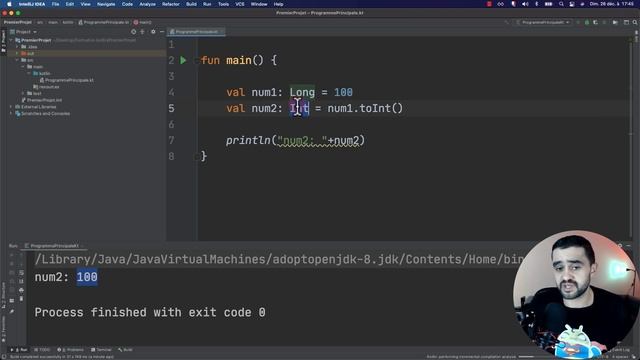This screenshot has height=360, width=640.
Task: Select PremierProjet.iml file in tree
Action: [x=42, y=100]
